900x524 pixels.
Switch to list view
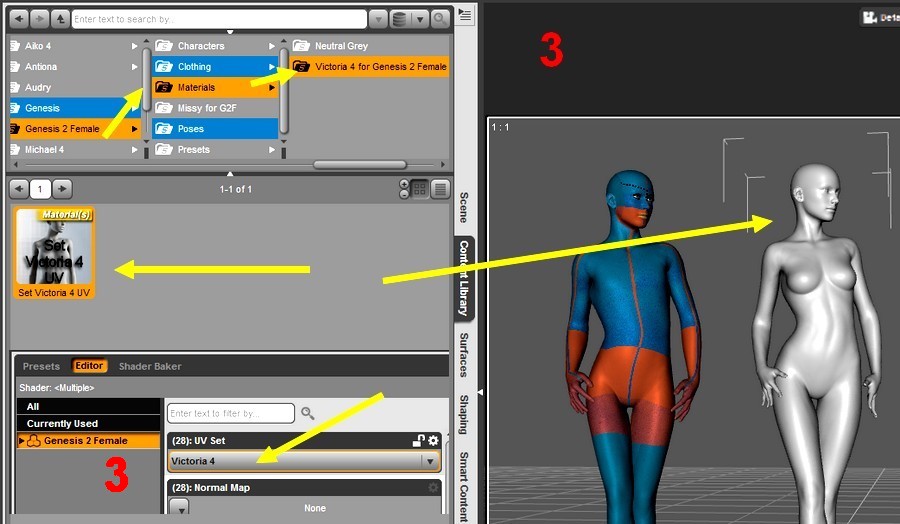(x=440, y=189)
